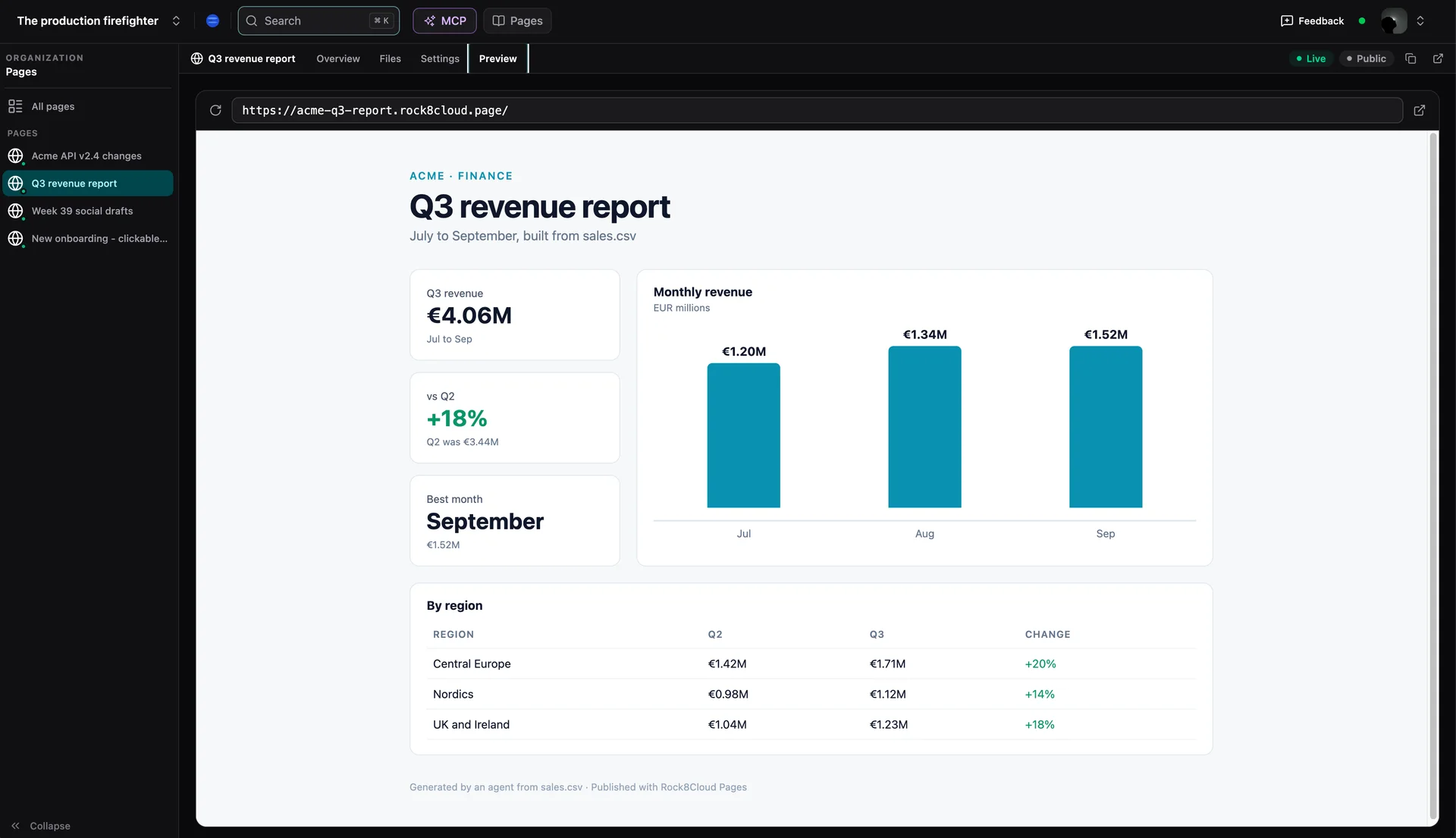Open Week 39 social drafts page
The image size is (1456, 838).
click(89, 211)
